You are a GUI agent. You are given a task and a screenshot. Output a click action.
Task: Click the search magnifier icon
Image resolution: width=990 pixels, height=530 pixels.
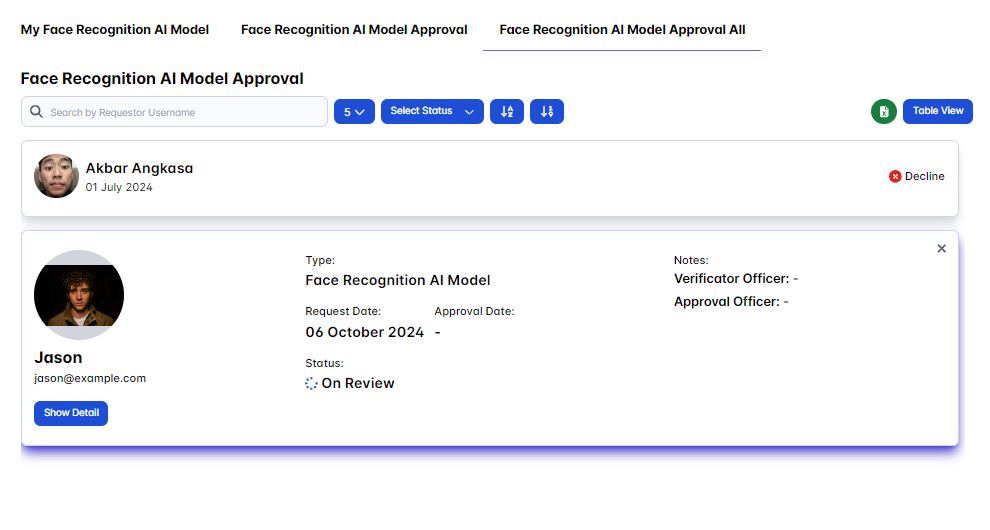click(x=37, y=112)
